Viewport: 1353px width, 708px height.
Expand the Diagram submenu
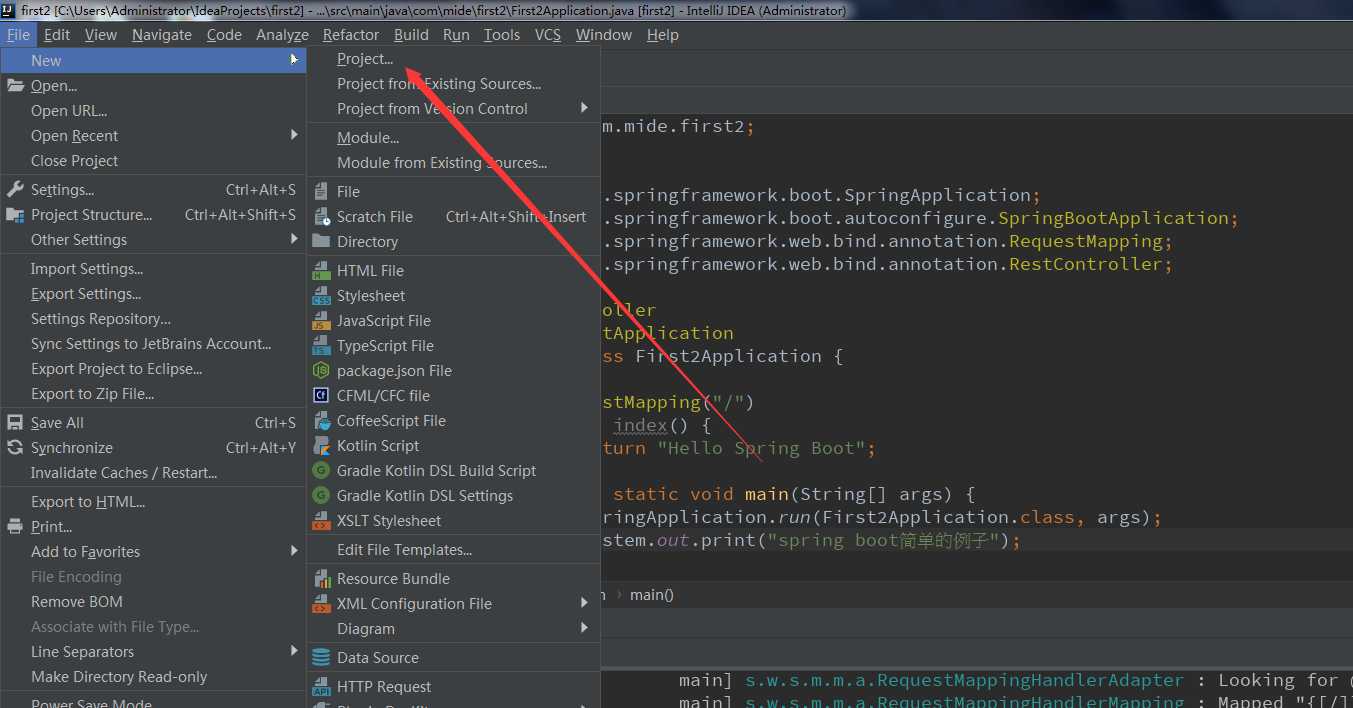[x=584, y=628]
